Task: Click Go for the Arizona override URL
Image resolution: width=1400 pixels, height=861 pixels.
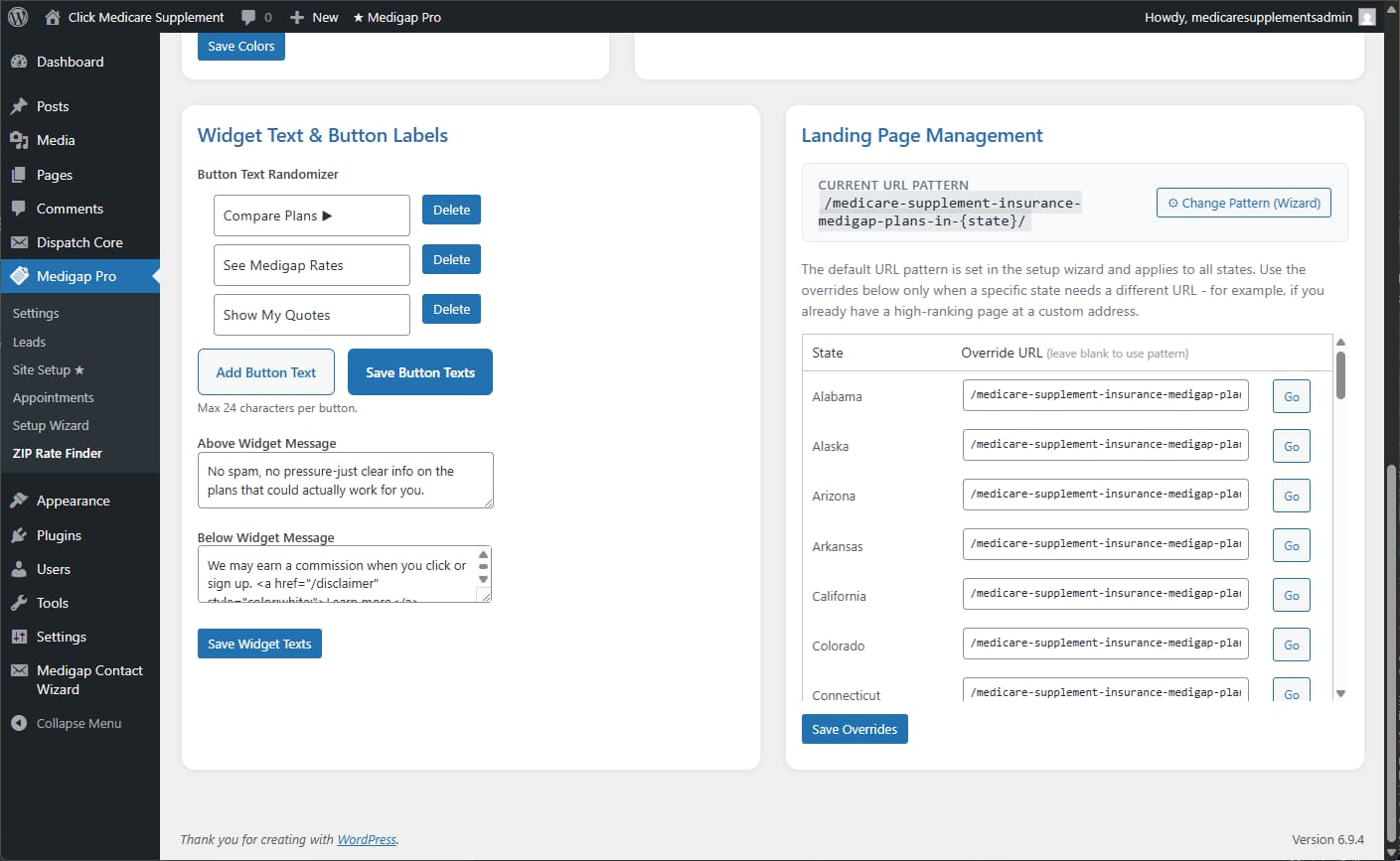Action: pos(1291,496)
